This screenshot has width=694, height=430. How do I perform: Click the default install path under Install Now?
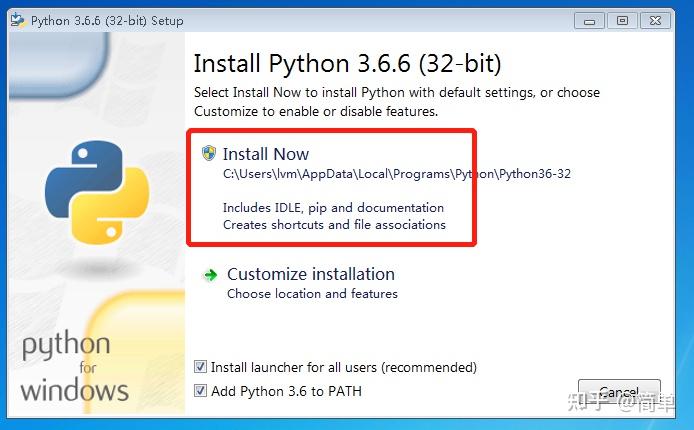[x=396, y=174]
